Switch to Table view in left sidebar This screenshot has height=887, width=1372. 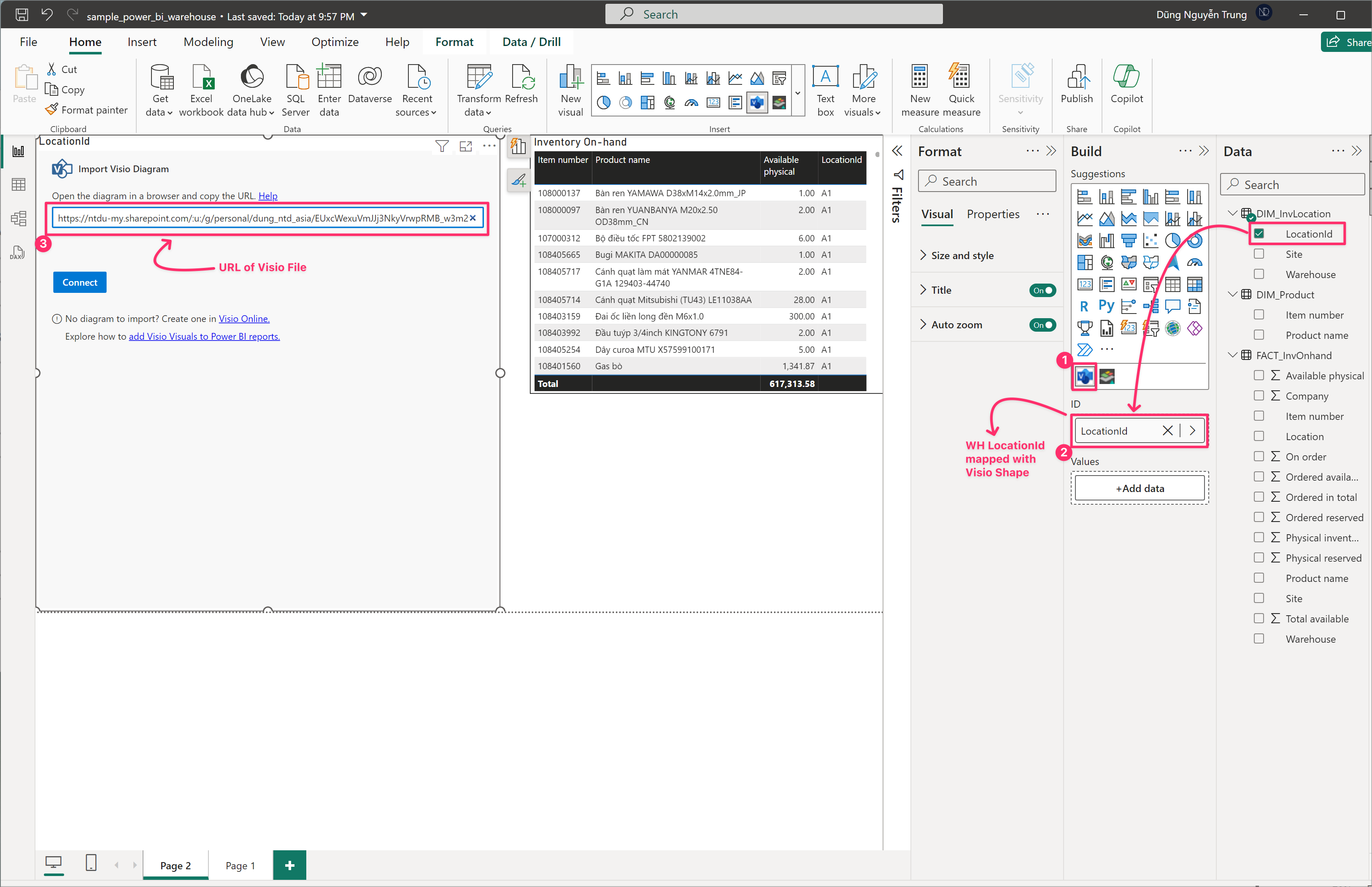pos(19,184)
